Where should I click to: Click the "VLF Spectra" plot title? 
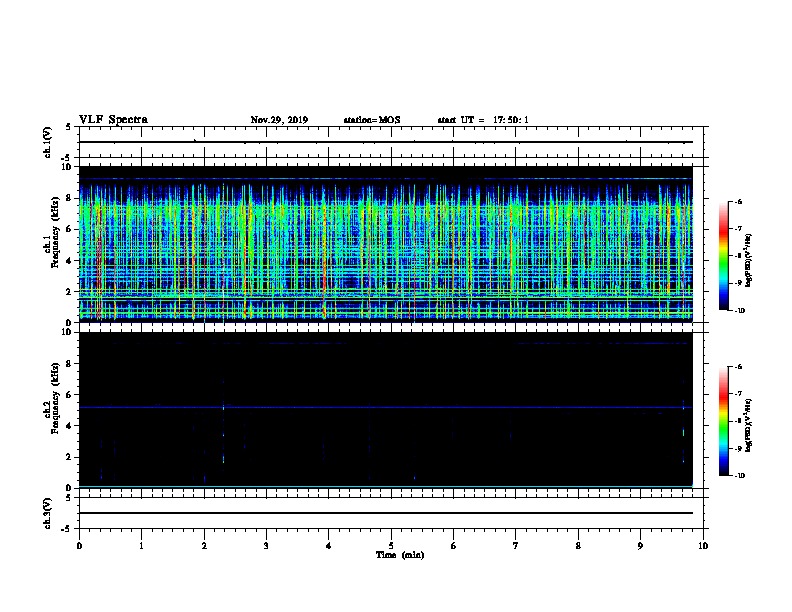(x=113, y=120)
